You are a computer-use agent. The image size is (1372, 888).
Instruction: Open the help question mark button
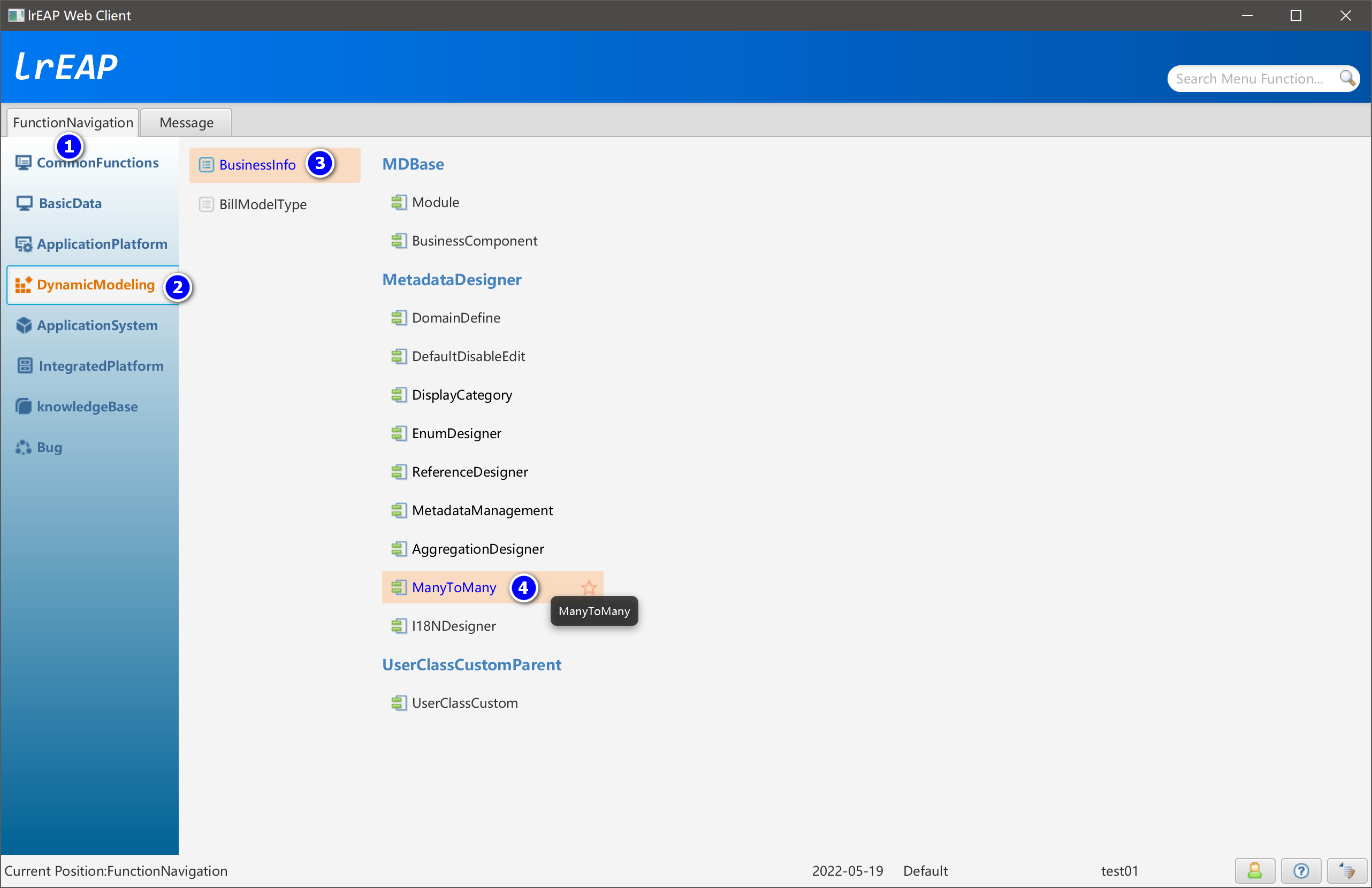click(1301, 871)
